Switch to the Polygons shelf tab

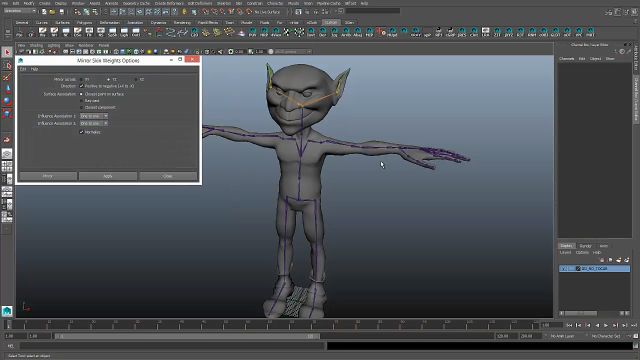point(84,23)
